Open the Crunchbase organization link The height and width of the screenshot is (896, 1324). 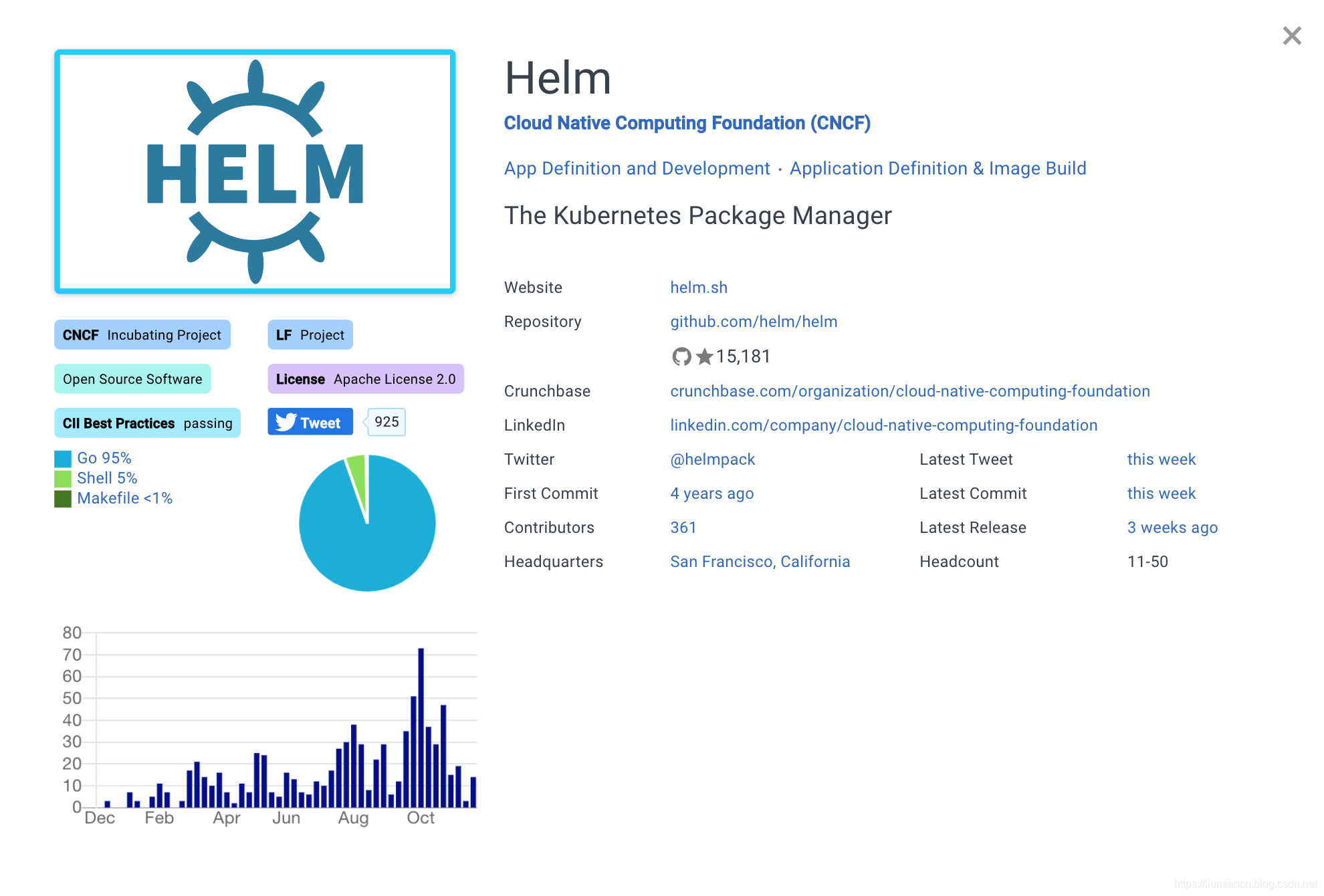click(909, 391)
